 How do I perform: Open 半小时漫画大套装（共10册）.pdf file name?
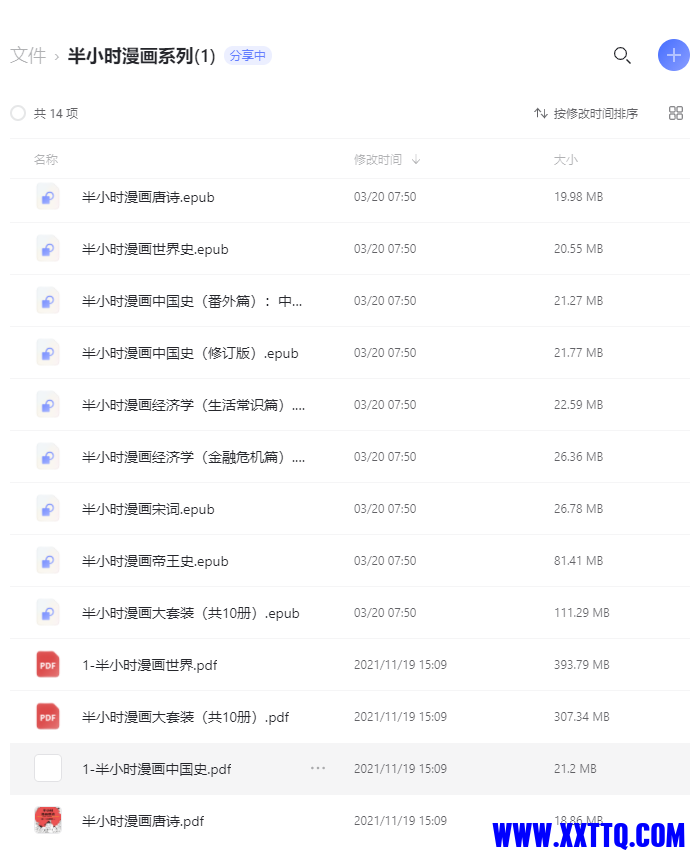(x=185, y=716)
